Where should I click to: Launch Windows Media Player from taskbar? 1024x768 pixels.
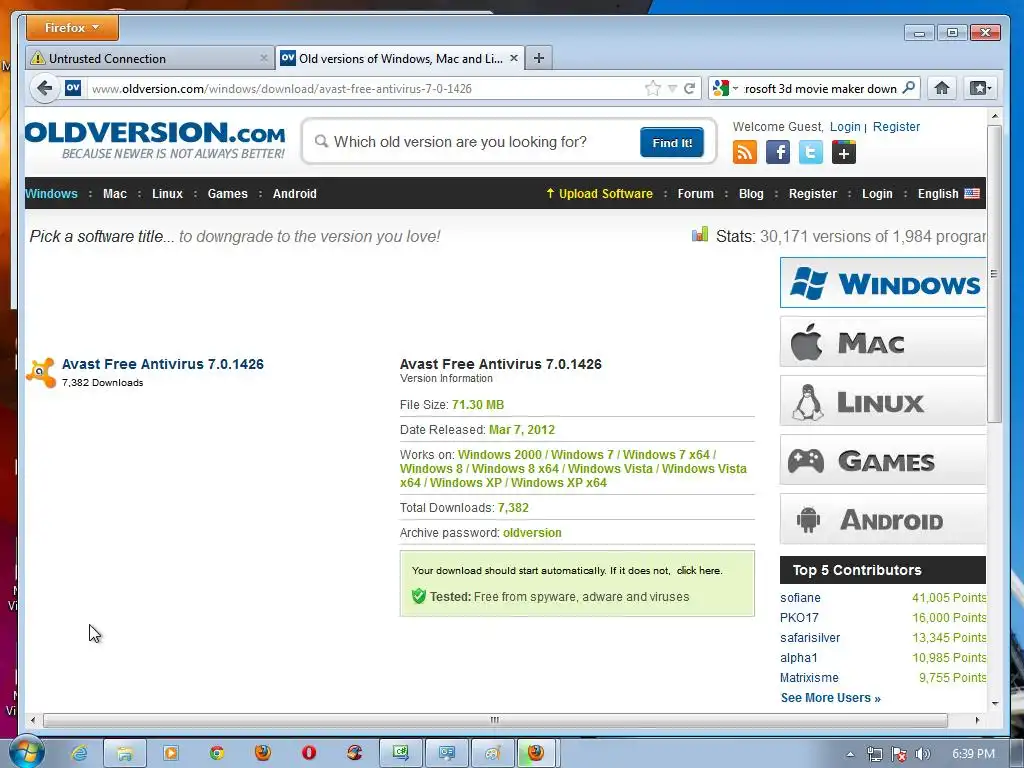pyautogui.click(x=170, y=753)
